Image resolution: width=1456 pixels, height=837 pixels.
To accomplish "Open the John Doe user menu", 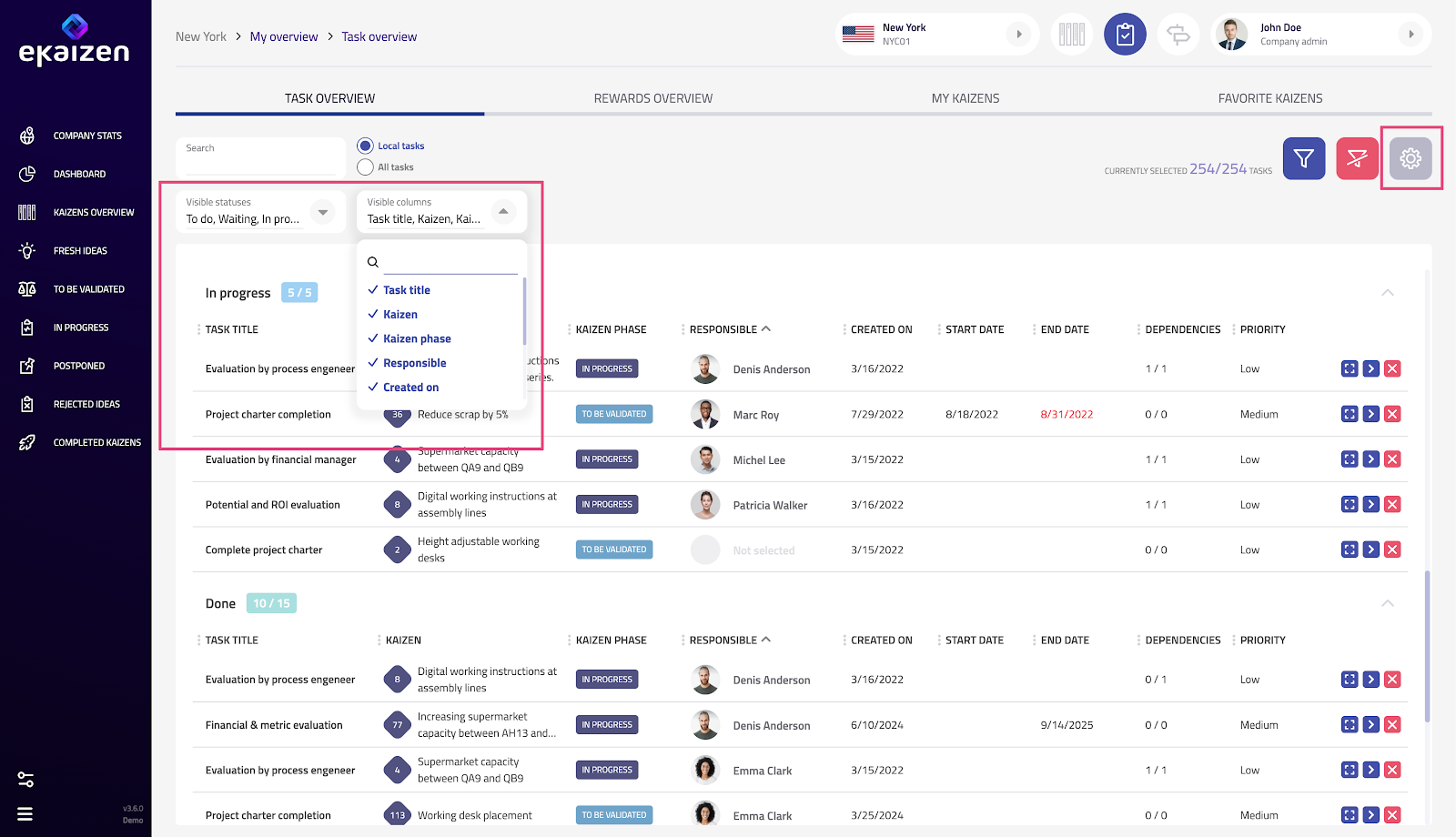I will (1320, 35).
